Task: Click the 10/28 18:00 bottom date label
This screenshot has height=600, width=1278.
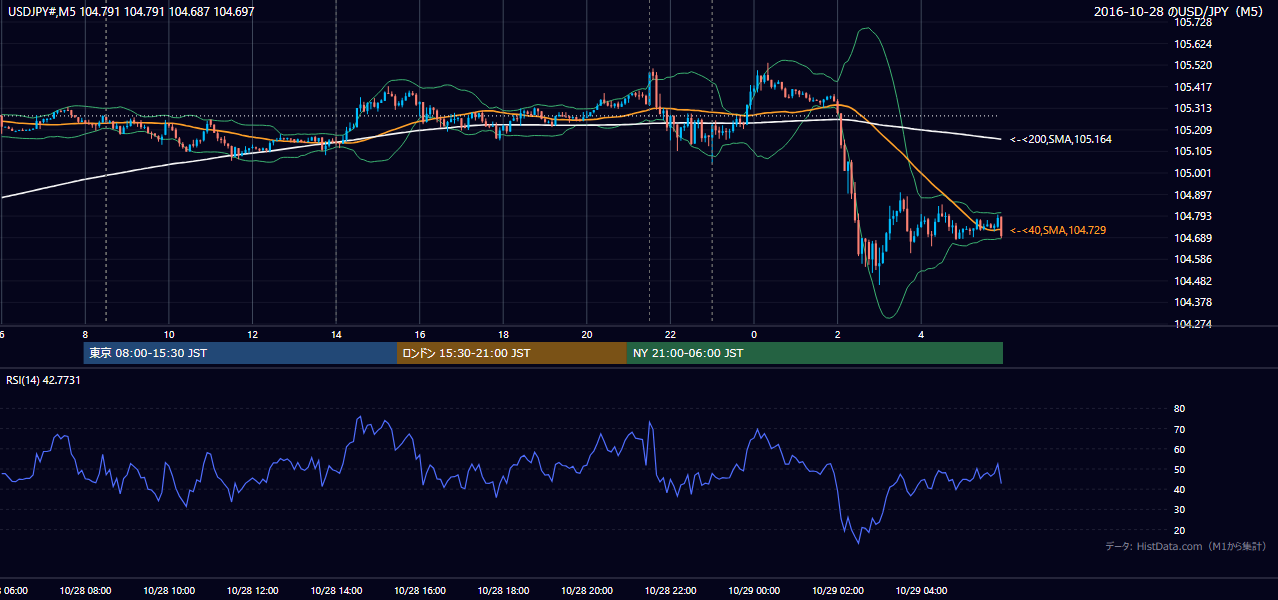Action: 503,591
